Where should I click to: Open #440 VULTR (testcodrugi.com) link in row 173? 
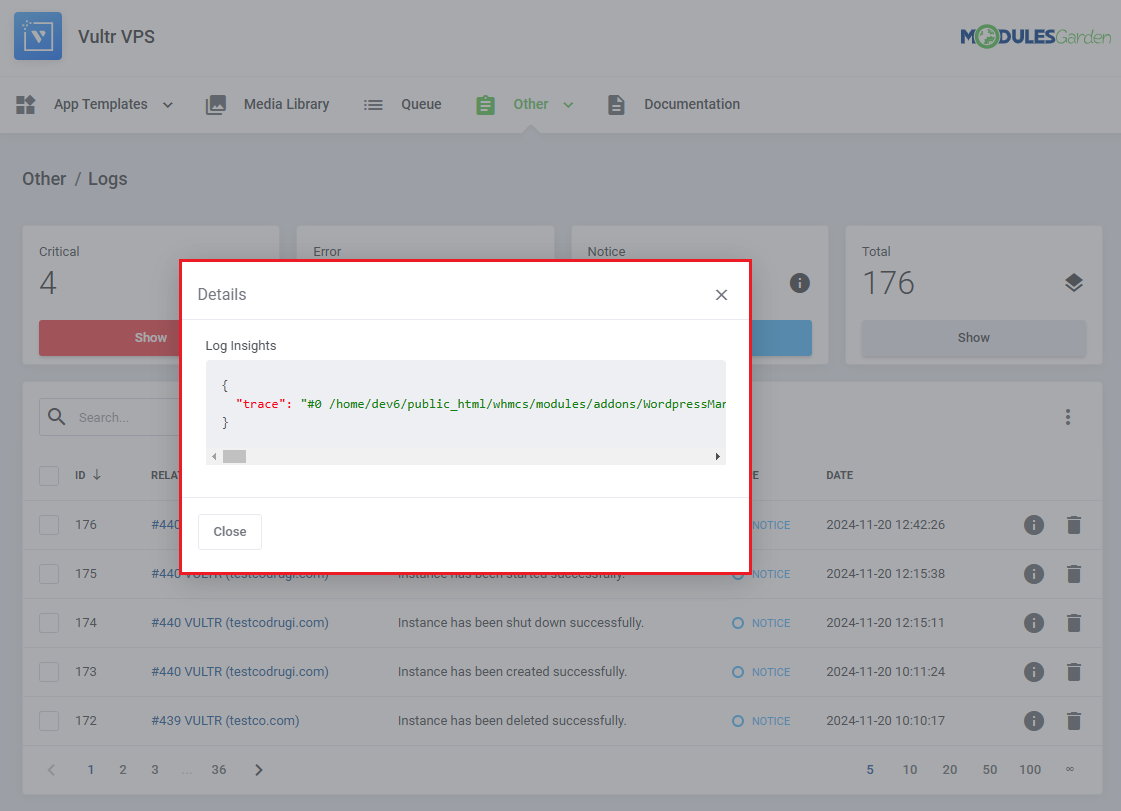click(239, 672)
